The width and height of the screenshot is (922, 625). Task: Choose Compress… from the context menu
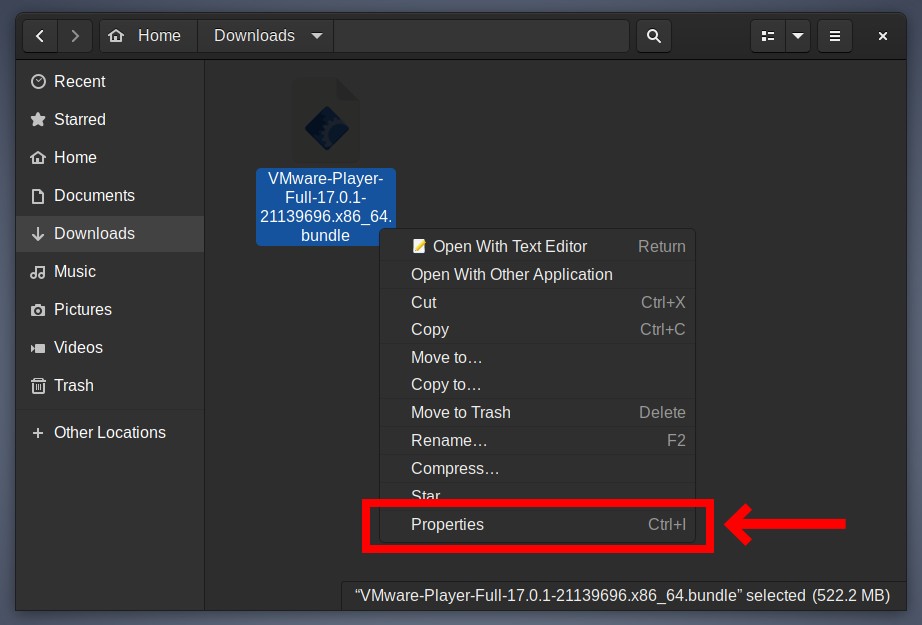tap(537, 469)
